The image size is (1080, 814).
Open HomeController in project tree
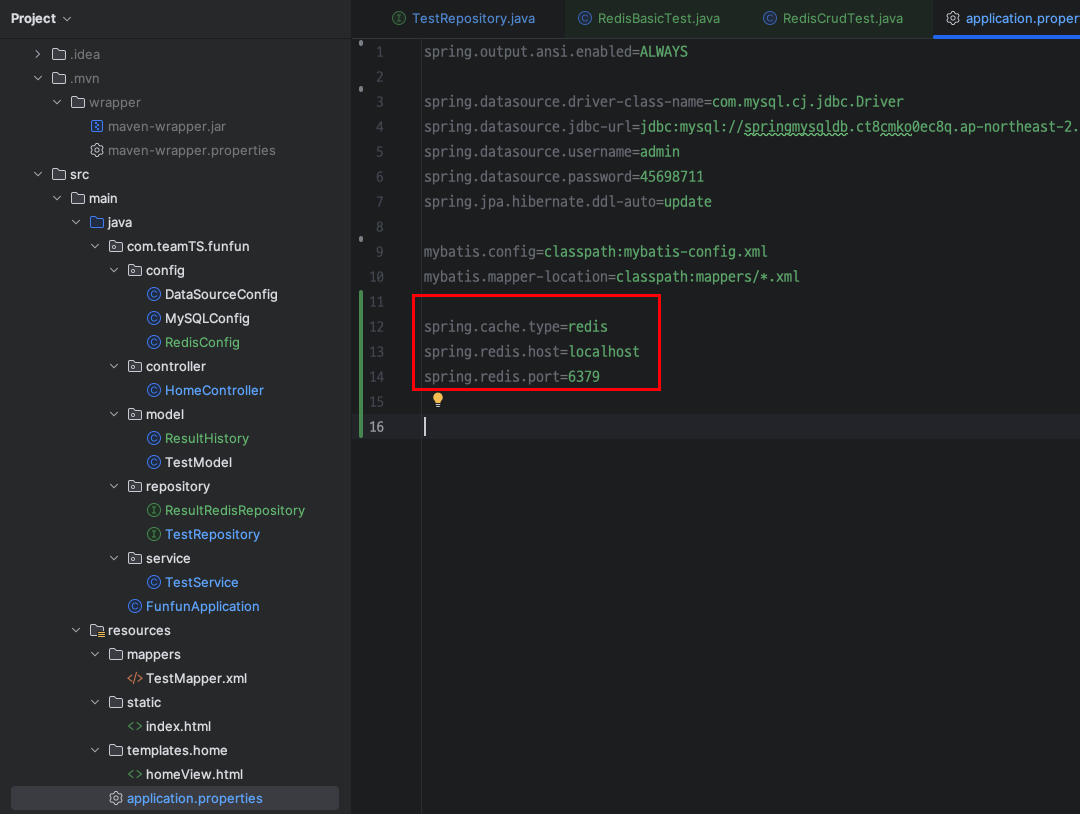click(x=214, y=390)
